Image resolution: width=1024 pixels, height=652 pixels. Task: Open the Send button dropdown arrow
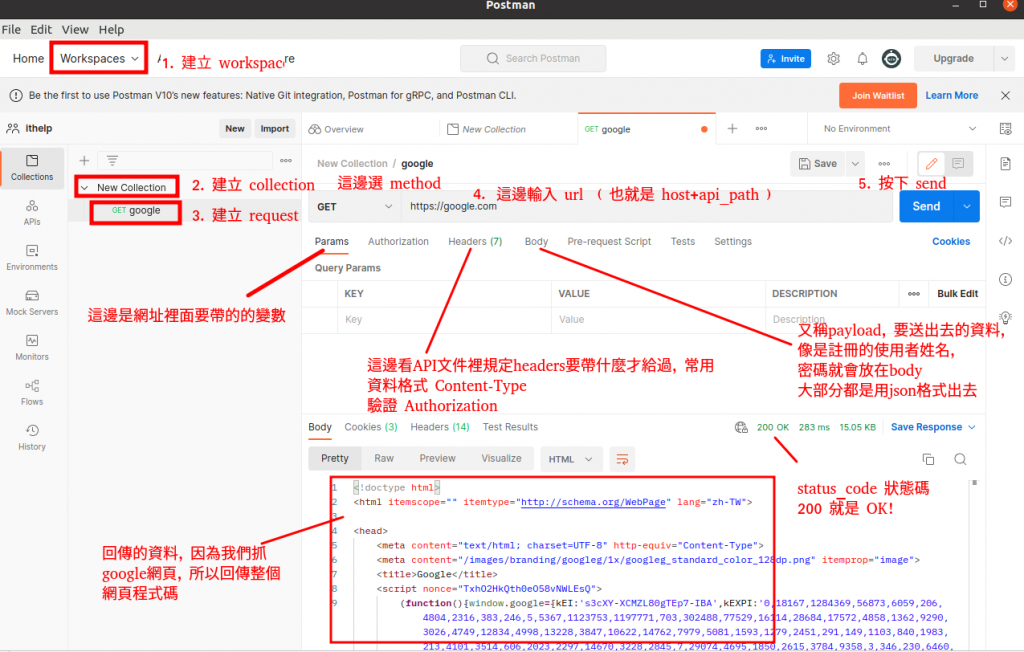coord(967,206)
